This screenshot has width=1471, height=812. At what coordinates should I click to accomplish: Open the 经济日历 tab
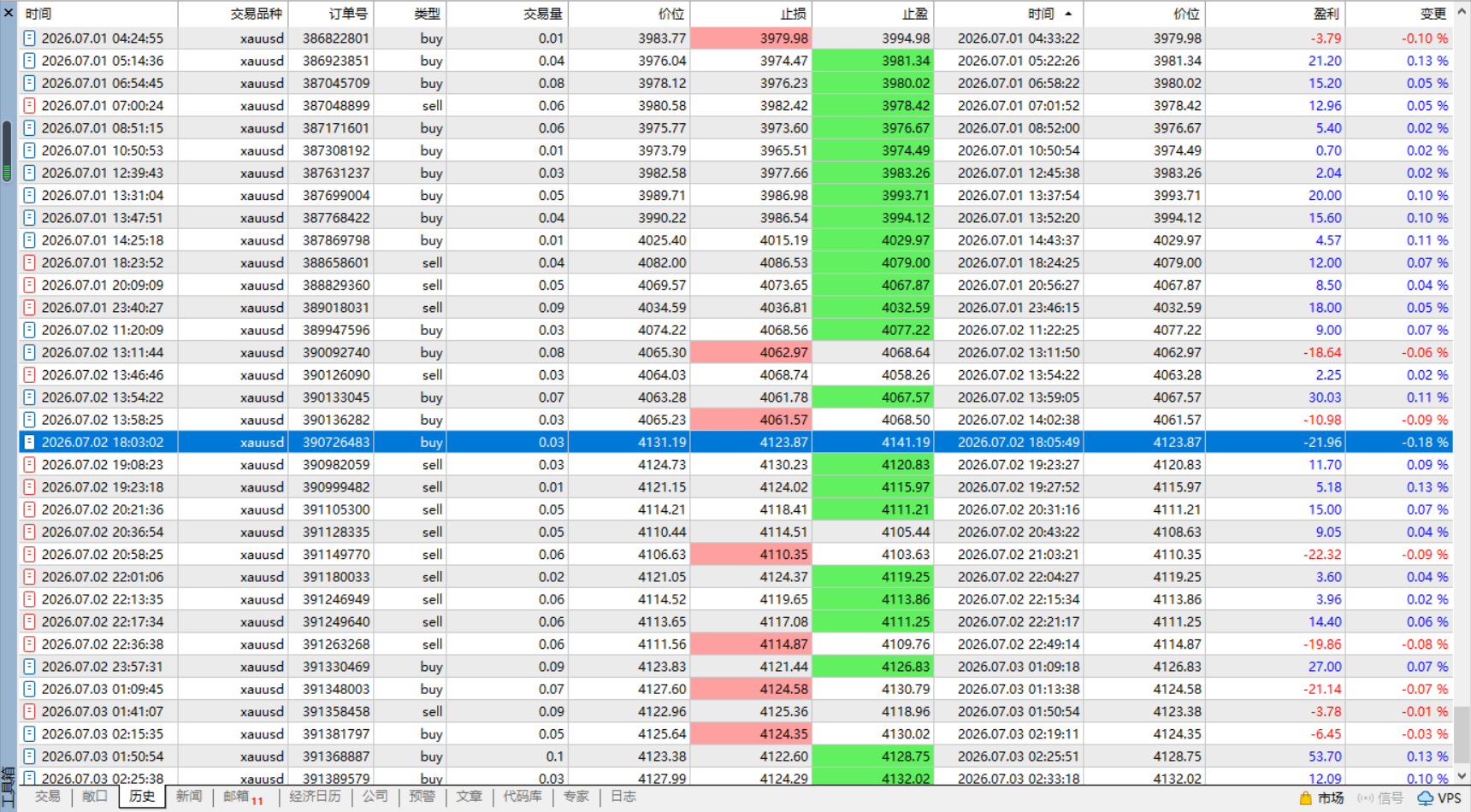(315, 797)
